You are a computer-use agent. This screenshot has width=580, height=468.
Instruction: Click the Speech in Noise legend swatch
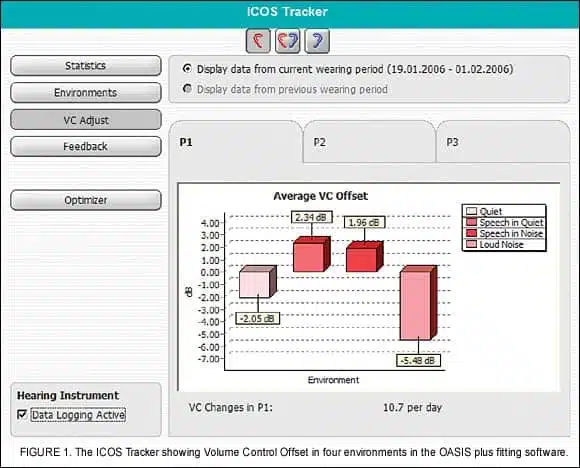tap(471, 233)
